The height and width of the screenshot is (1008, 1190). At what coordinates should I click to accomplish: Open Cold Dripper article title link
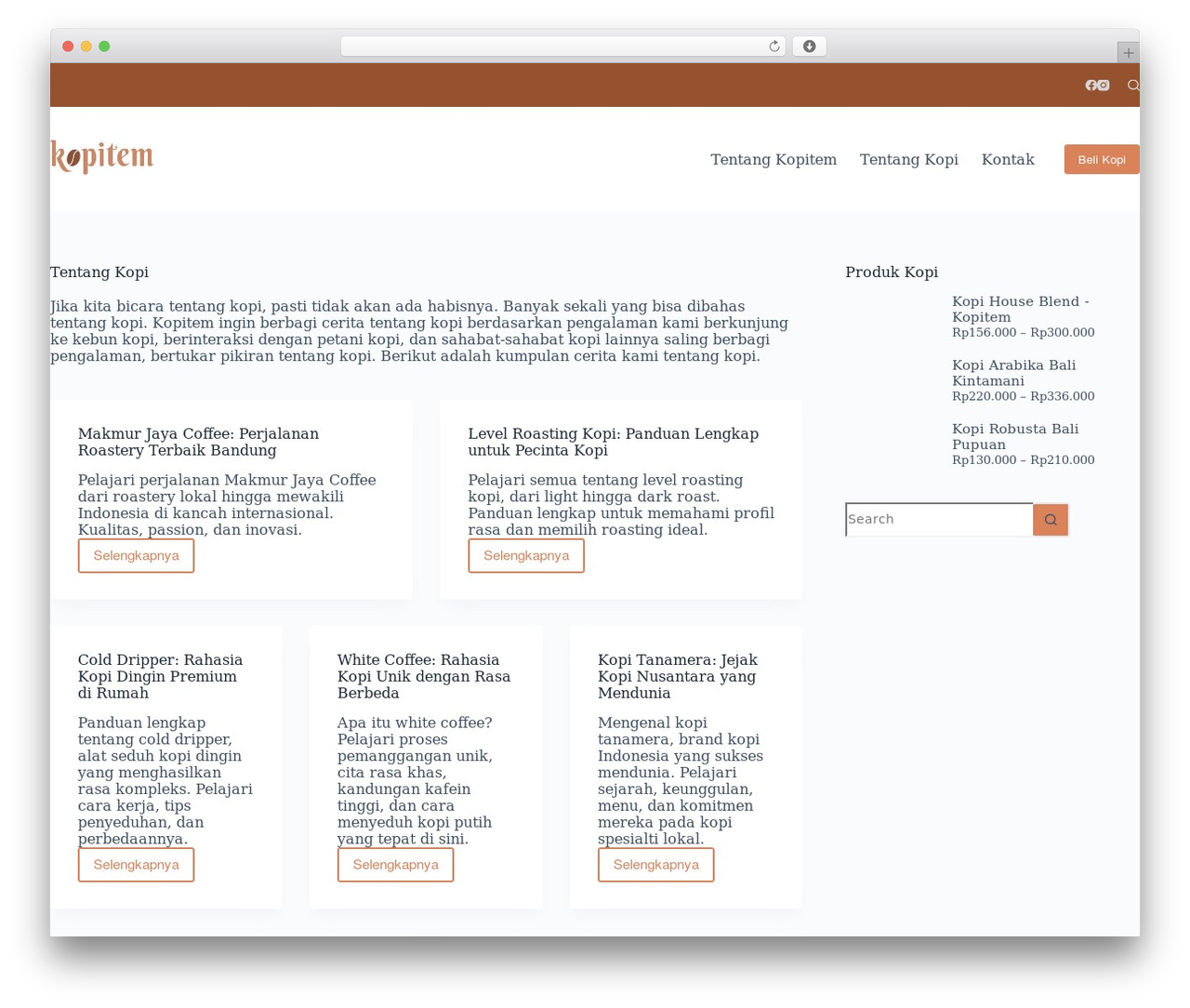tap(160, 676)
